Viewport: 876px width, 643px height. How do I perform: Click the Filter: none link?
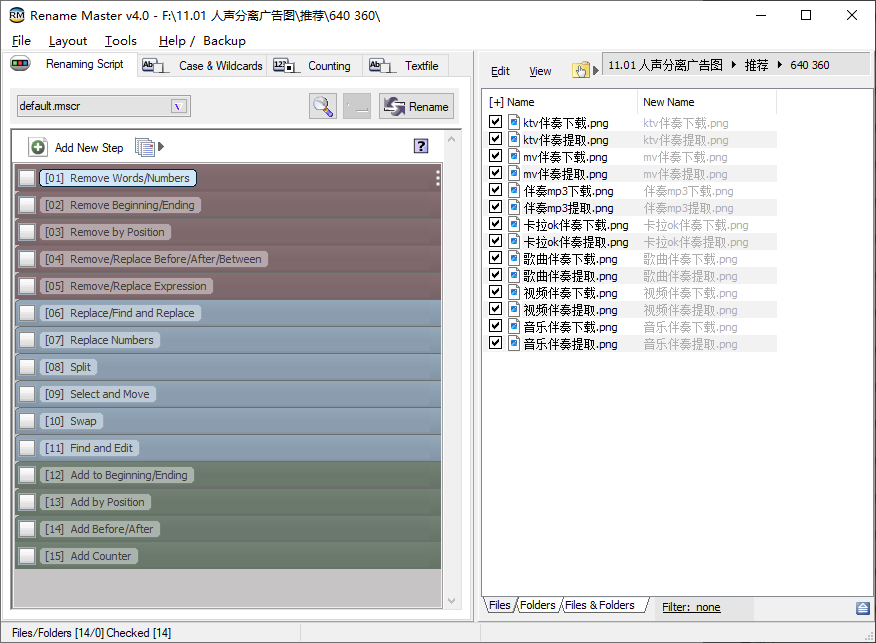point(691,607)
